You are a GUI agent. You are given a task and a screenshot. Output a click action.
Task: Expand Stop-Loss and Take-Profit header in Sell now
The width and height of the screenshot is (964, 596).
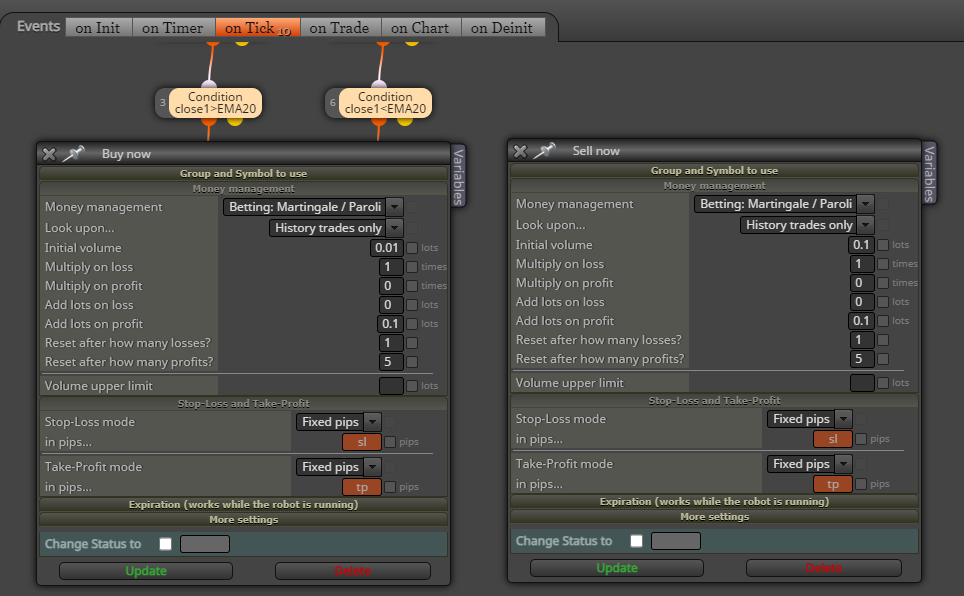714,400
